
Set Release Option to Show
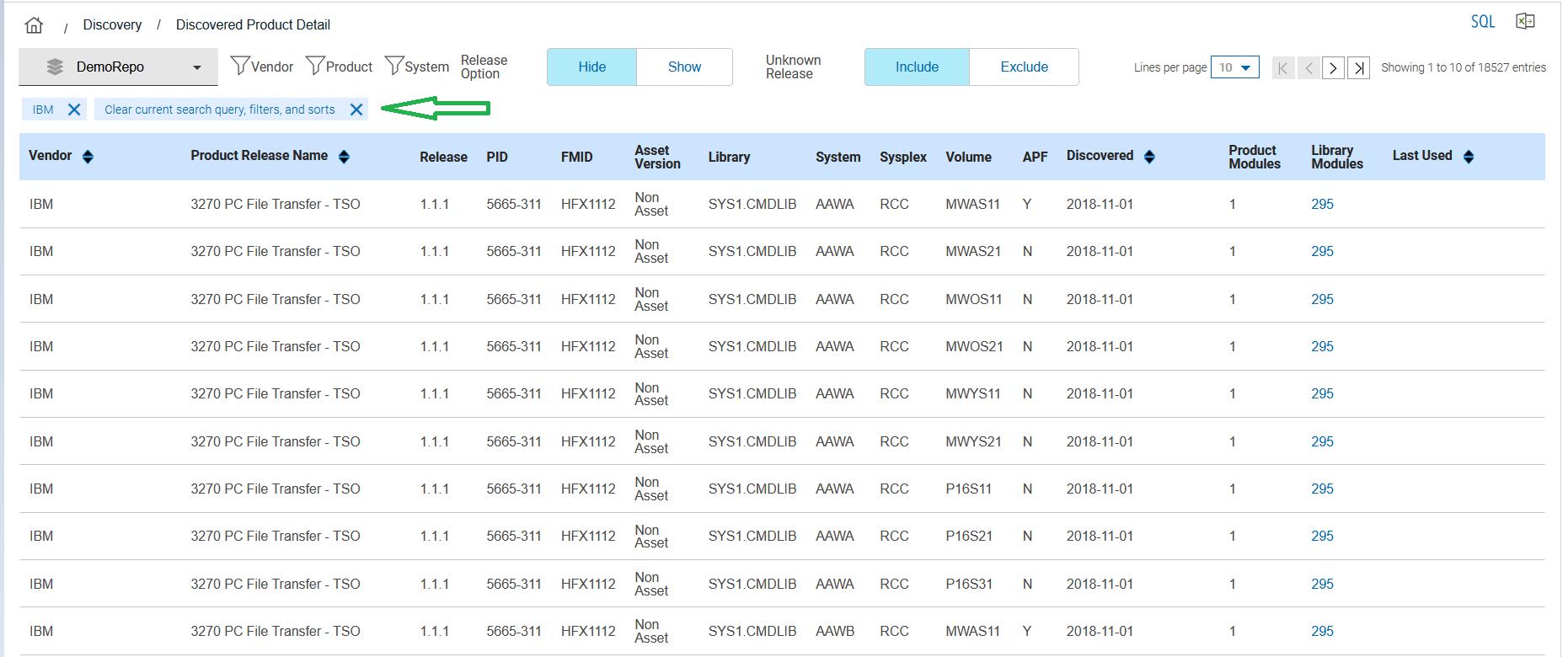pyautogui.click(x=684, y=67)
